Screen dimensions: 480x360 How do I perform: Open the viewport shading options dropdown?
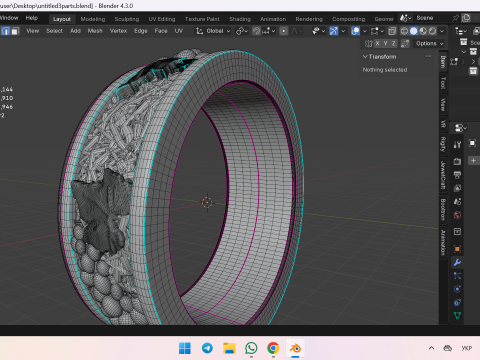tap(442, 31)
